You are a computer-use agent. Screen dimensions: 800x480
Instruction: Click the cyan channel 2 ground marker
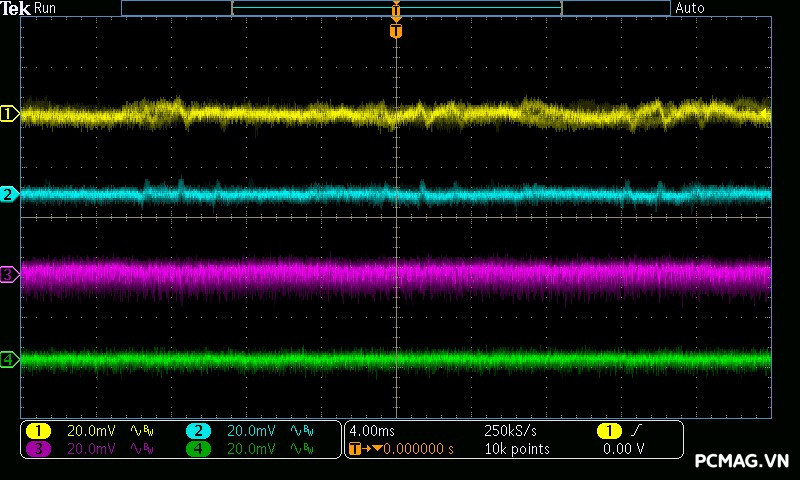pos(9,194)
